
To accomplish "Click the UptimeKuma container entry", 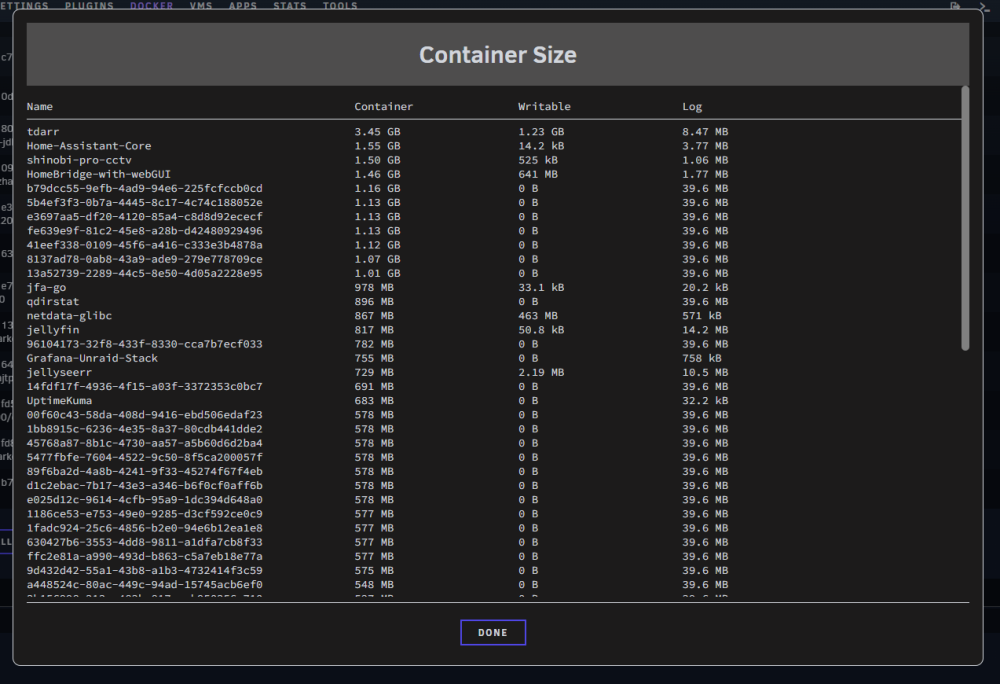I will pyautogui.click(x=59, y=400).
